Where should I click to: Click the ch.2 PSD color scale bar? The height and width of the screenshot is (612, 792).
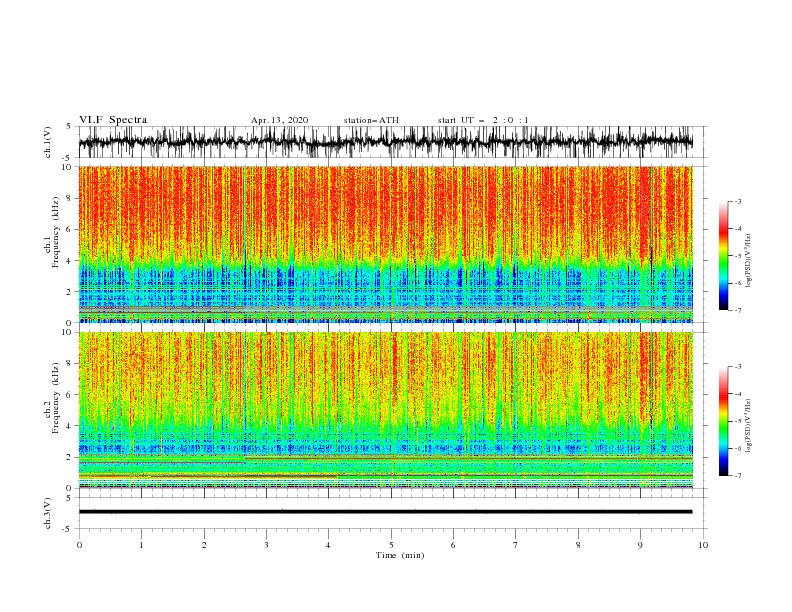click(x=723, y=421)
